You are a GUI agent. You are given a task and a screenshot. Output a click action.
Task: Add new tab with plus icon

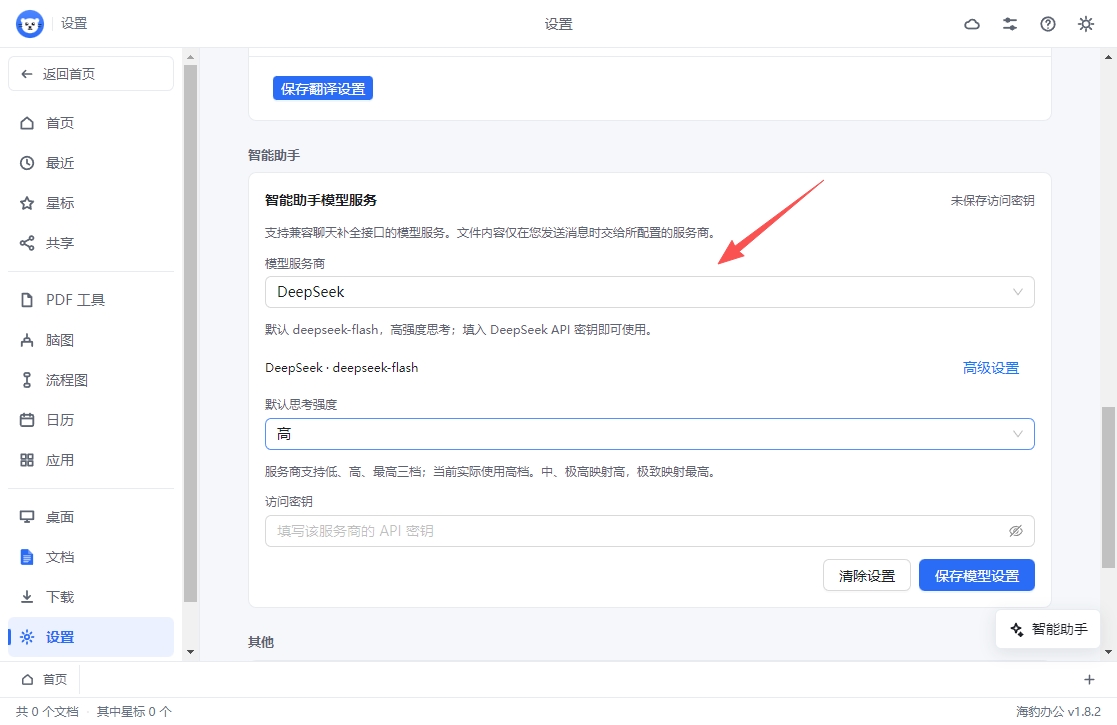pyautogui.click(x=1089, y=679)
